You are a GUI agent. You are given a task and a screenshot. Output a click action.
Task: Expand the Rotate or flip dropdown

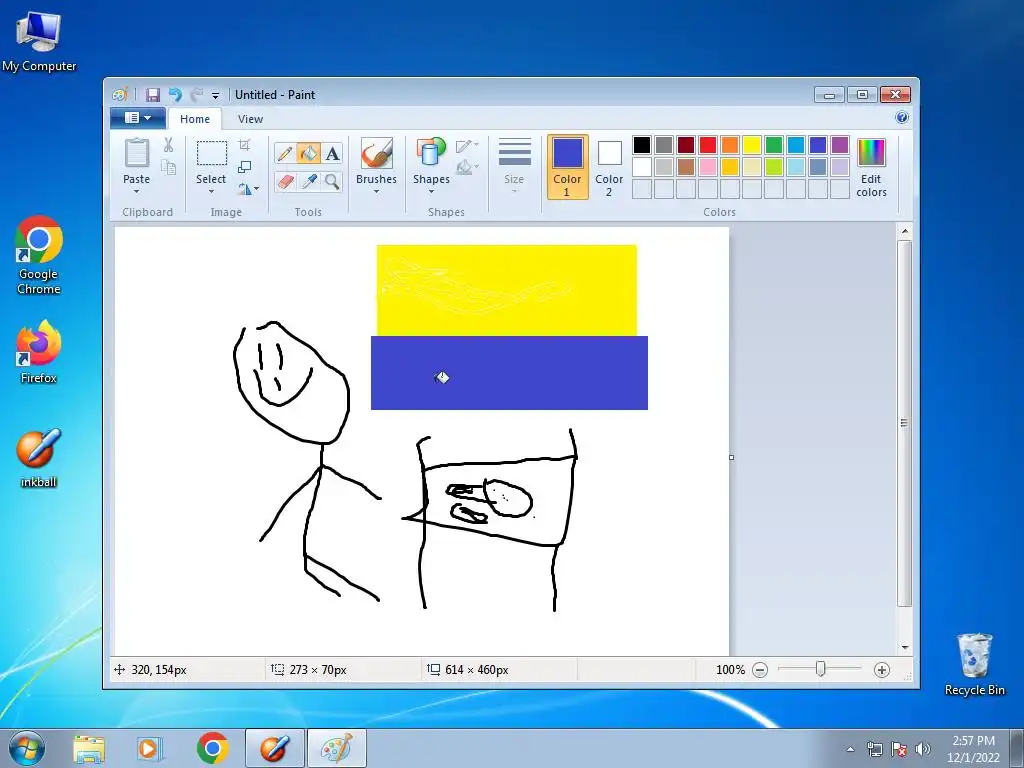coord(248,189)
